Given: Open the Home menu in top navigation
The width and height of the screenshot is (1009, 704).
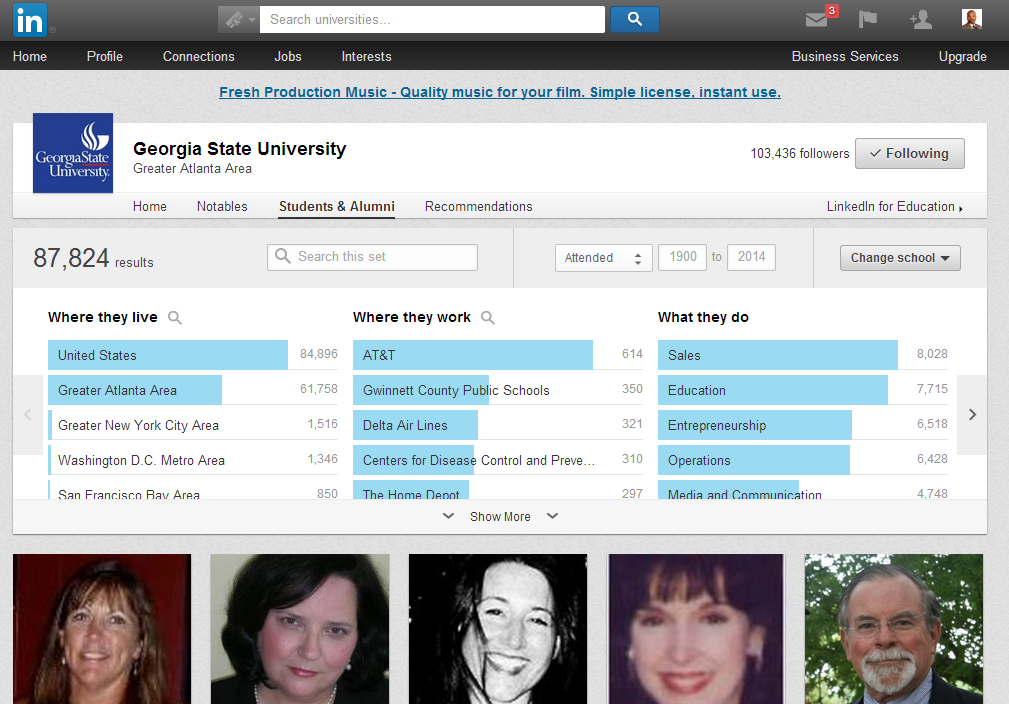Looking at the screenshot, I should 30,57.
